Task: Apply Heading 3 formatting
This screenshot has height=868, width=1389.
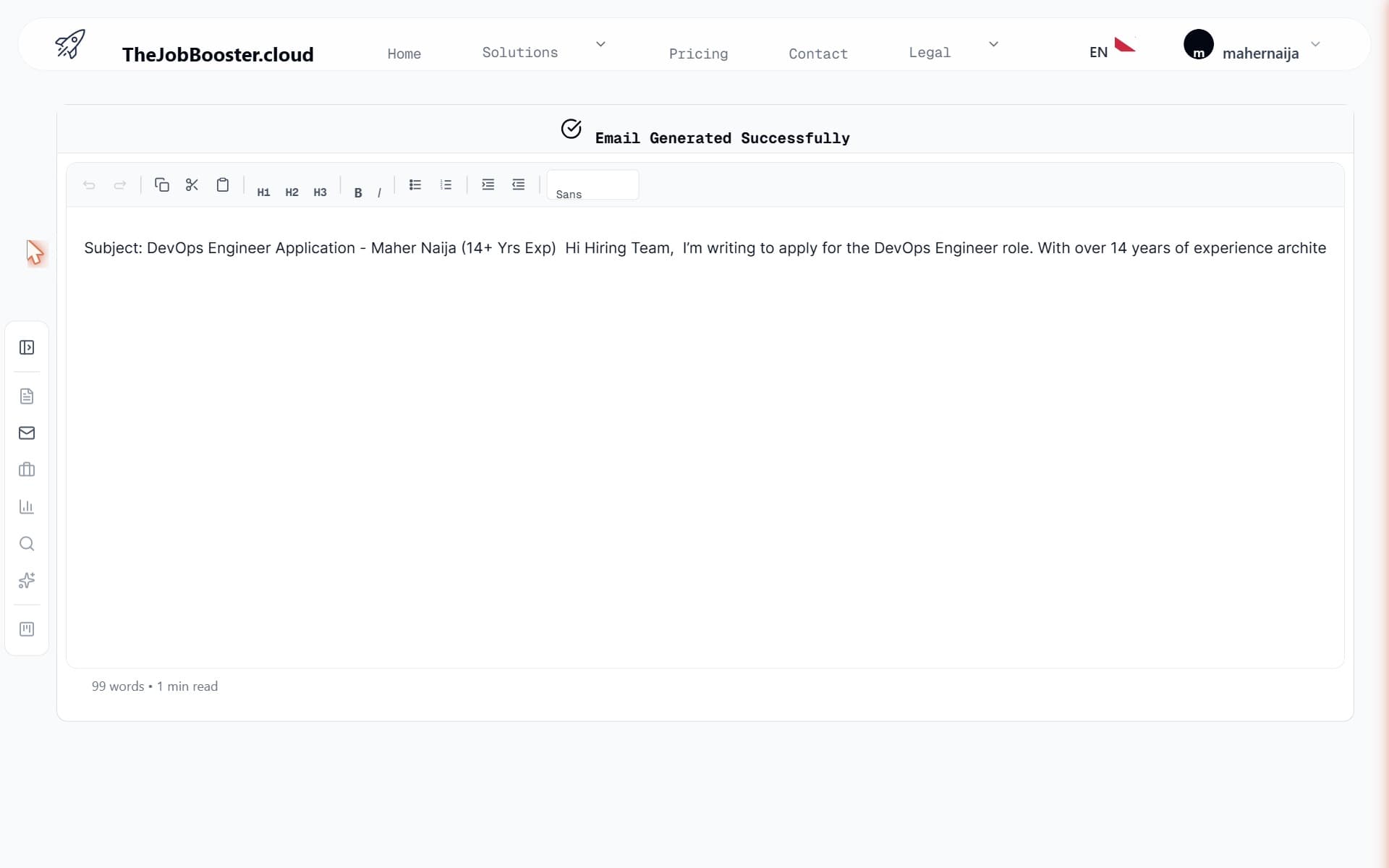Action: [320, 192]
